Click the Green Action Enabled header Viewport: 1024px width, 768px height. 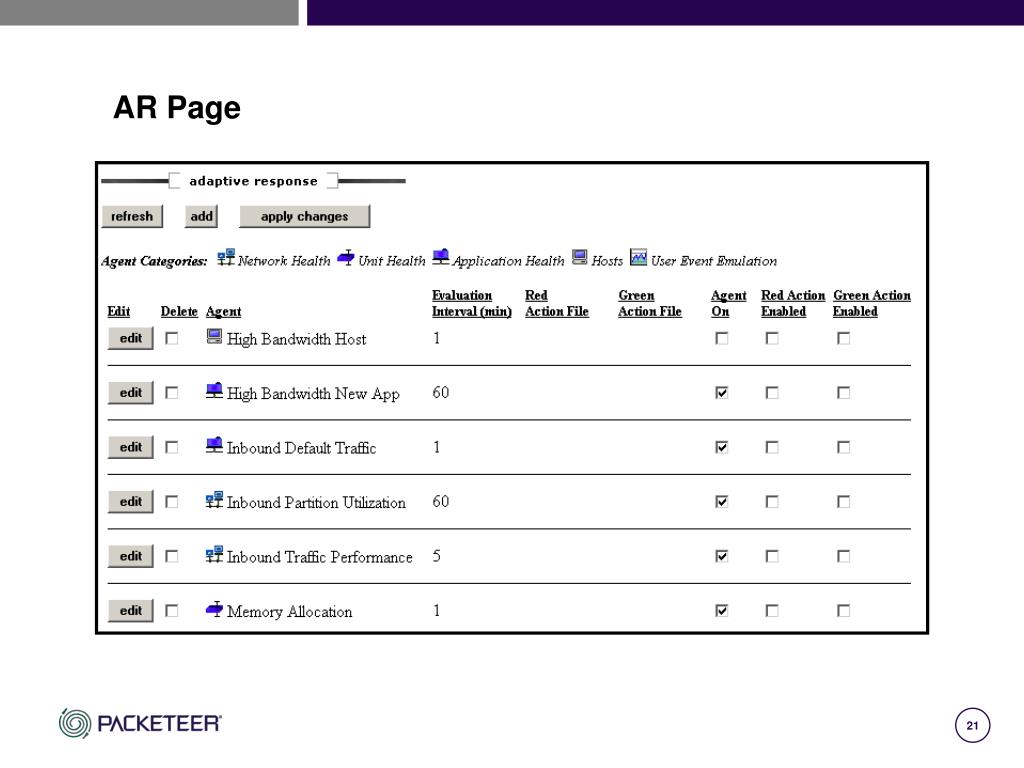pos(871,304)
